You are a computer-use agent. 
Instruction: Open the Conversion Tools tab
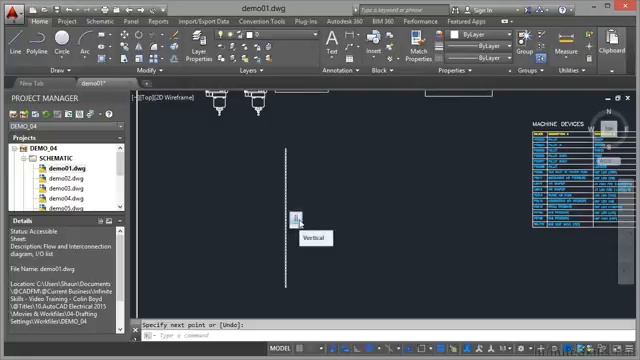[262, 21]
